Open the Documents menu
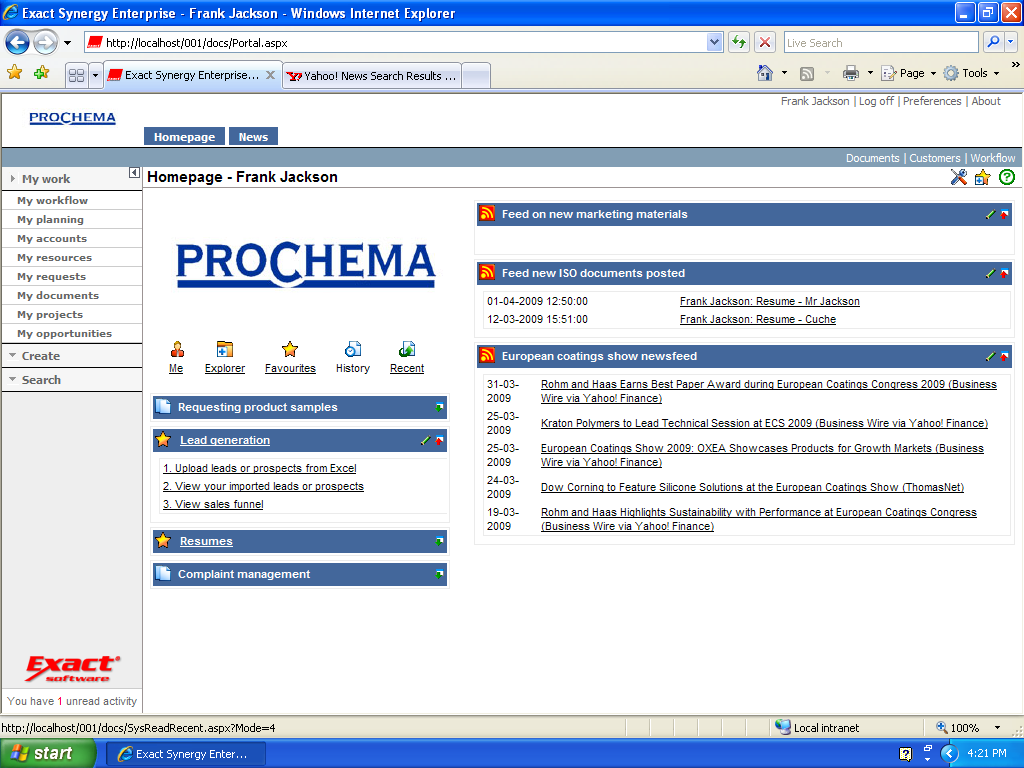This screenshot has height=768, width=1024. coord(872,158)
